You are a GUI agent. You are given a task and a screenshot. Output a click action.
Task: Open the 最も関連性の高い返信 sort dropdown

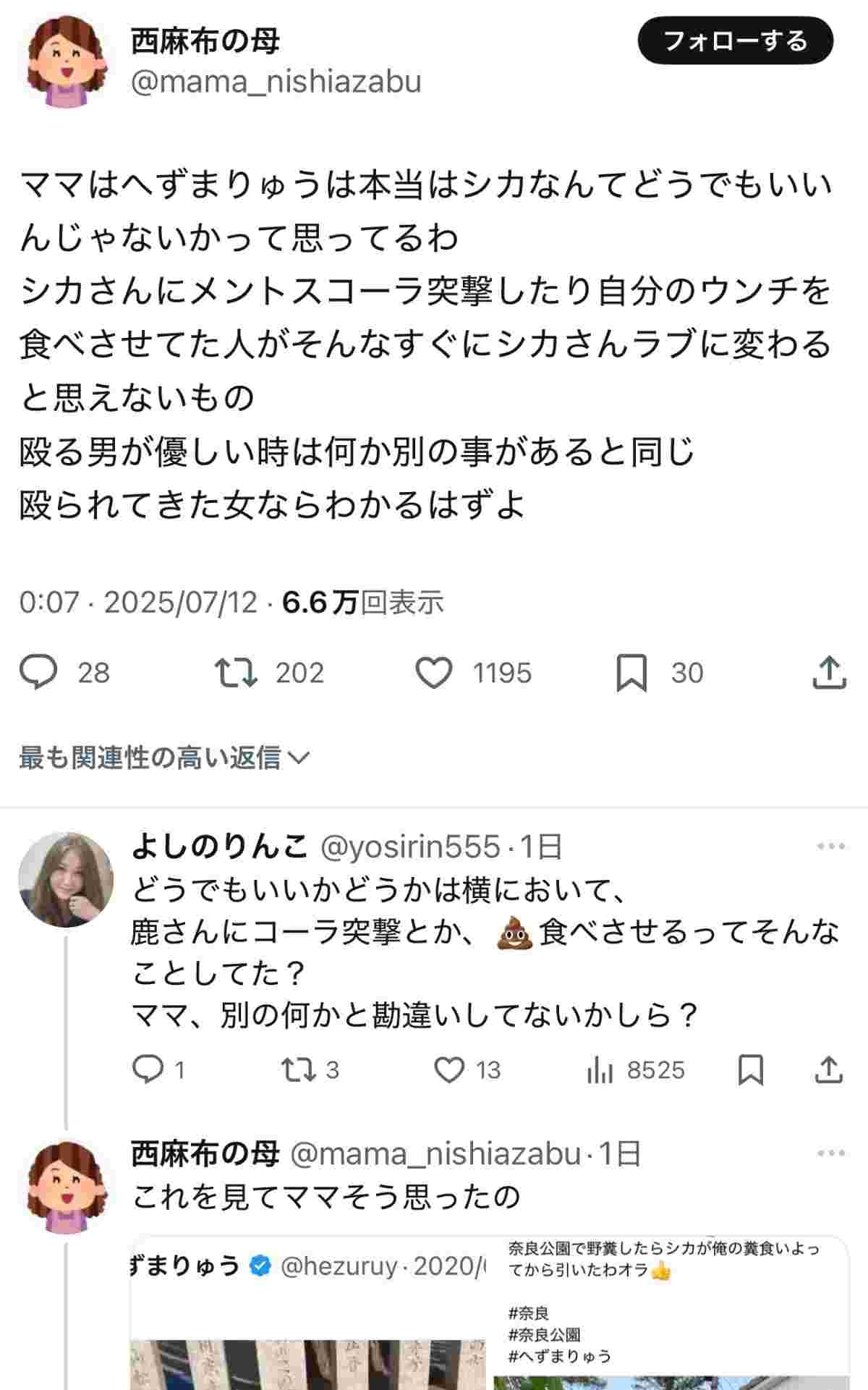coord(165,758)
